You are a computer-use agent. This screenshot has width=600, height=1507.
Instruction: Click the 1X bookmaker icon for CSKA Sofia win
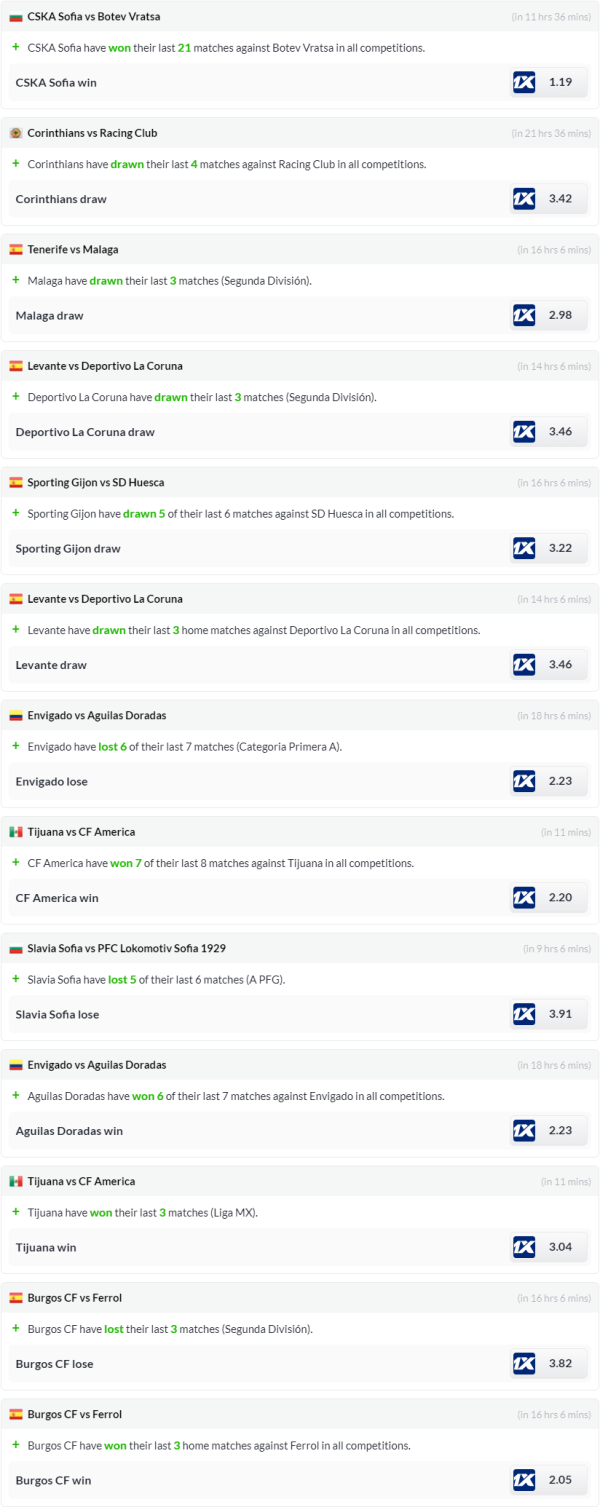(x=524, y=82)
